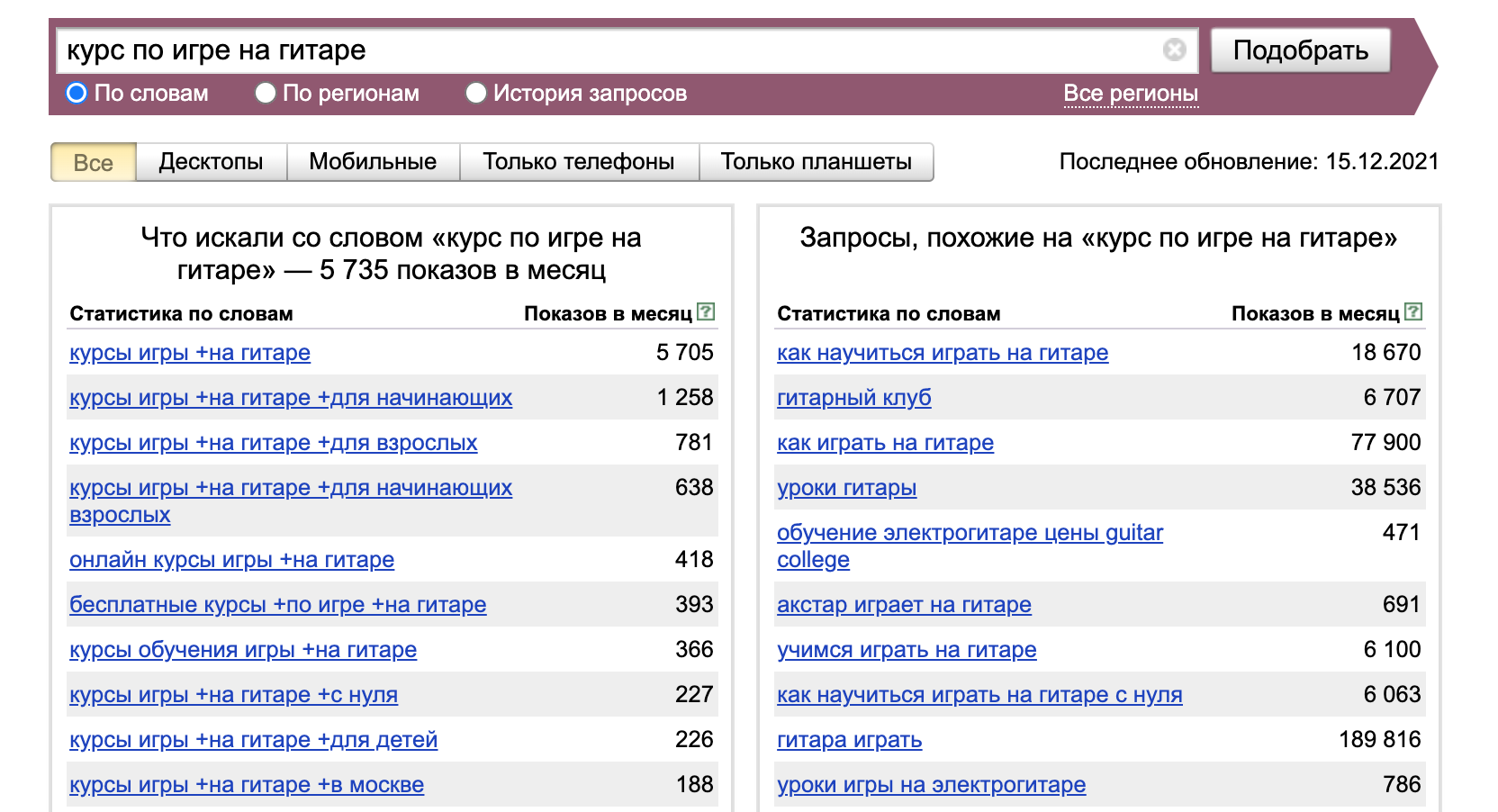Open link как научиться играть на гитаре с нуля
1498x812 pixels.
click(980, 695)
